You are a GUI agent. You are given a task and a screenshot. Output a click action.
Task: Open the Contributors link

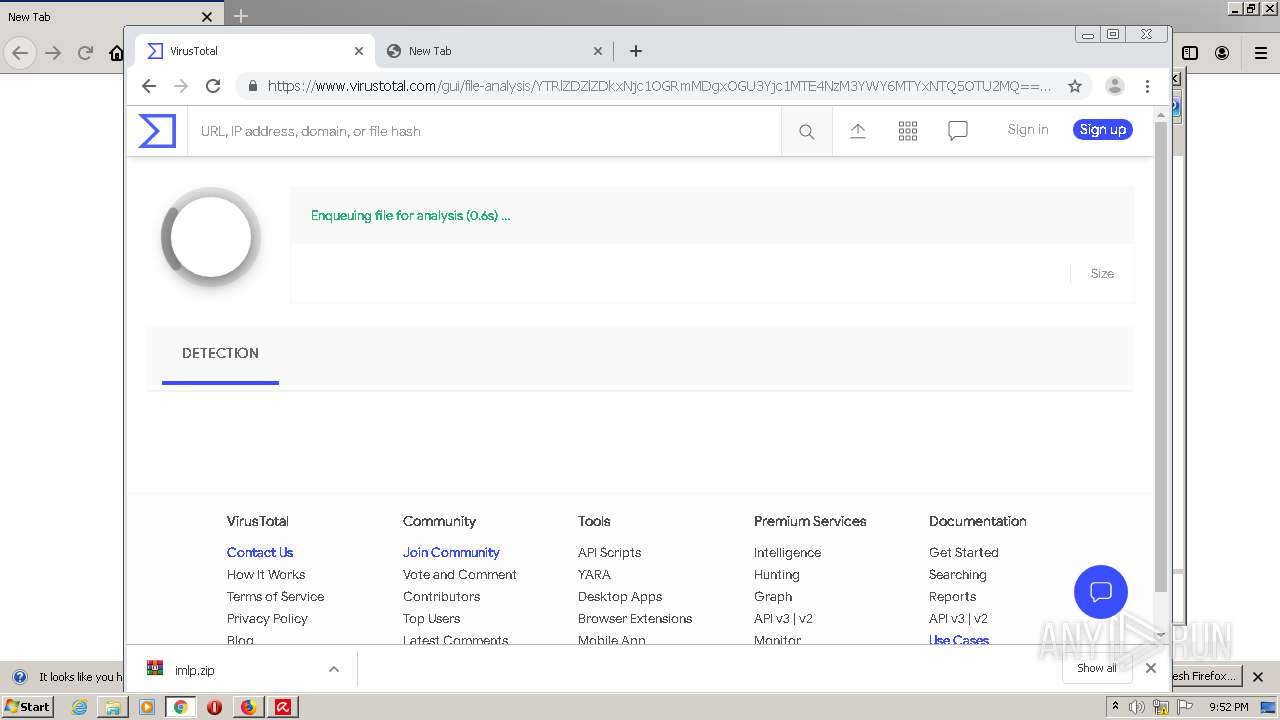pyautogui.click(x=441, y=596)
